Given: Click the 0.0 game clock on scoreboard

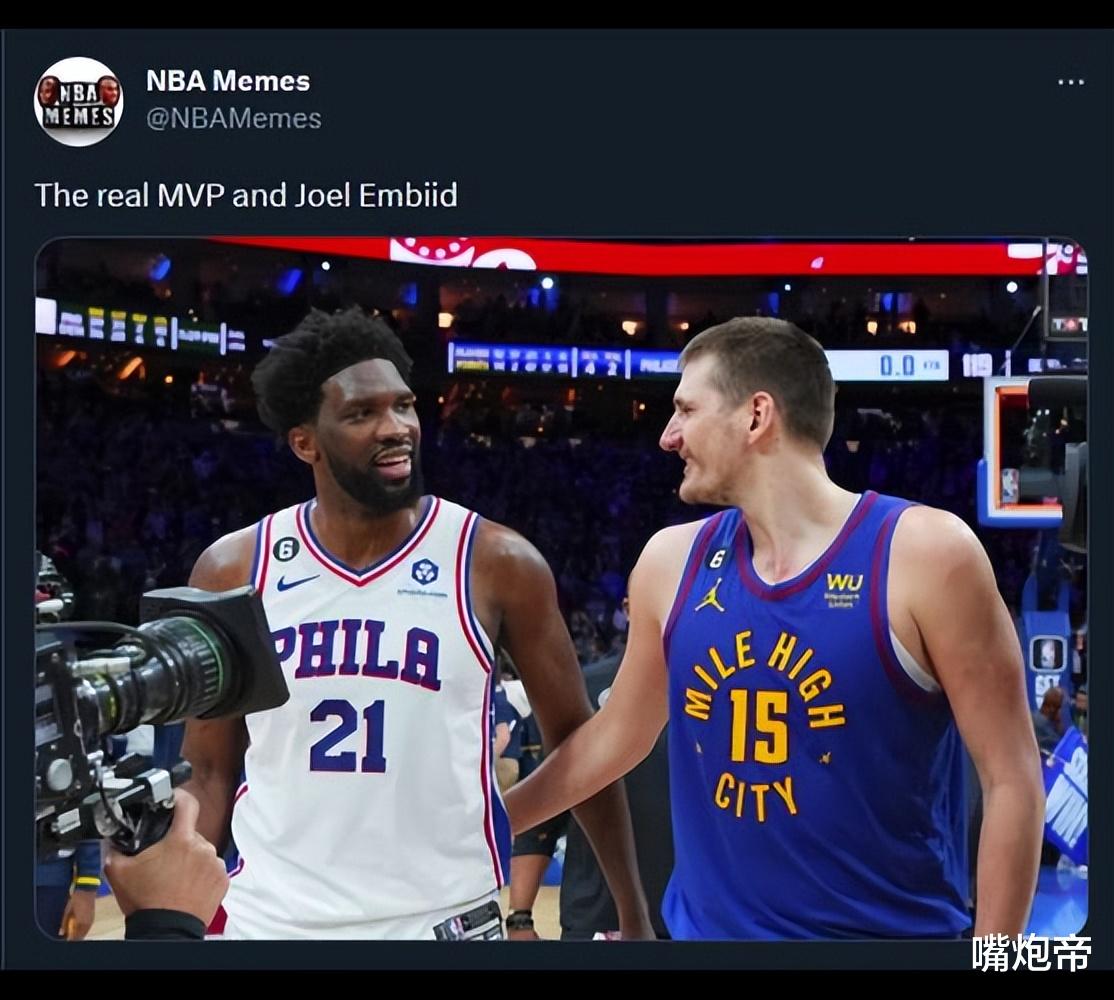Looking at the screenshot, I should (x=898, y=365).
